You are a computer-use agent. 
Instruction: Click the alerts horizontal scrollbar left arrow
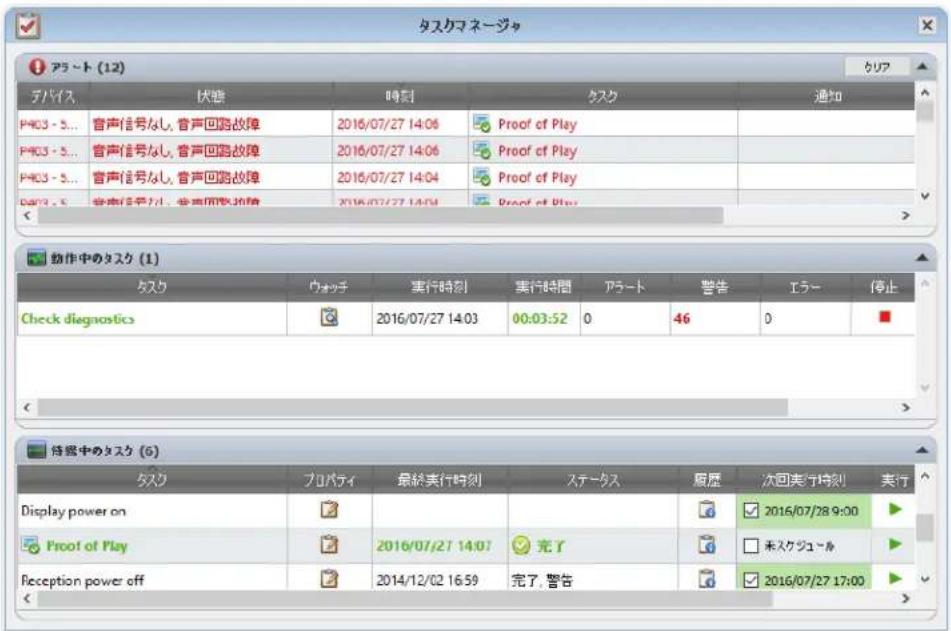coord(27,215)
